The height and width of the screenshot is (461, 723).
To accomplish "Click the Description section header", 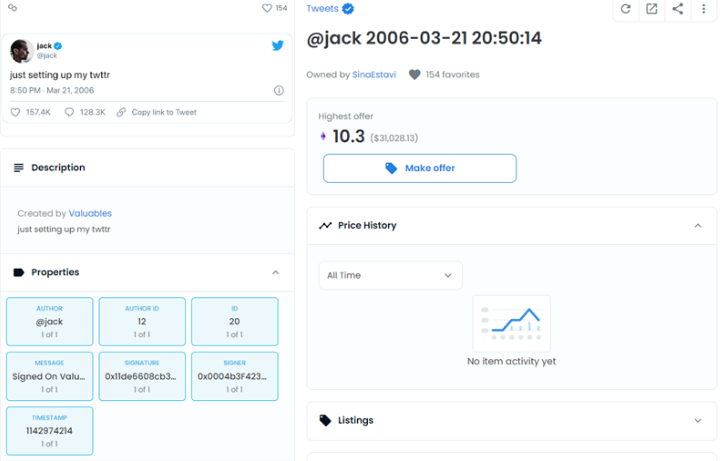I will (x=148, y=168).
